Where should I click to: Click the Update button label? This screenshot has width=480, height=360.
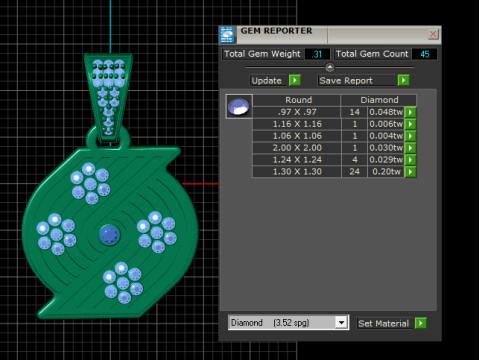[267, 81]
